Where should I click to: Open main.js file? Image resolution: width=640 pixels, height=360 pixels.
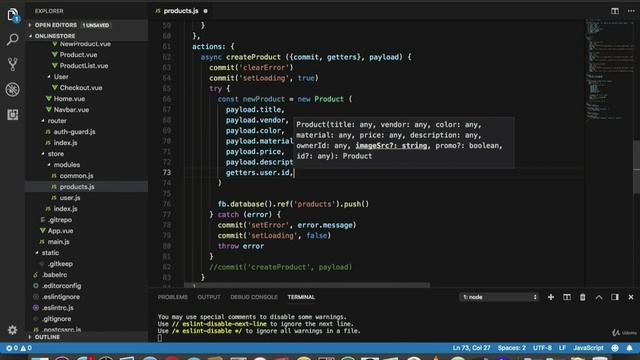pos(58,242)
